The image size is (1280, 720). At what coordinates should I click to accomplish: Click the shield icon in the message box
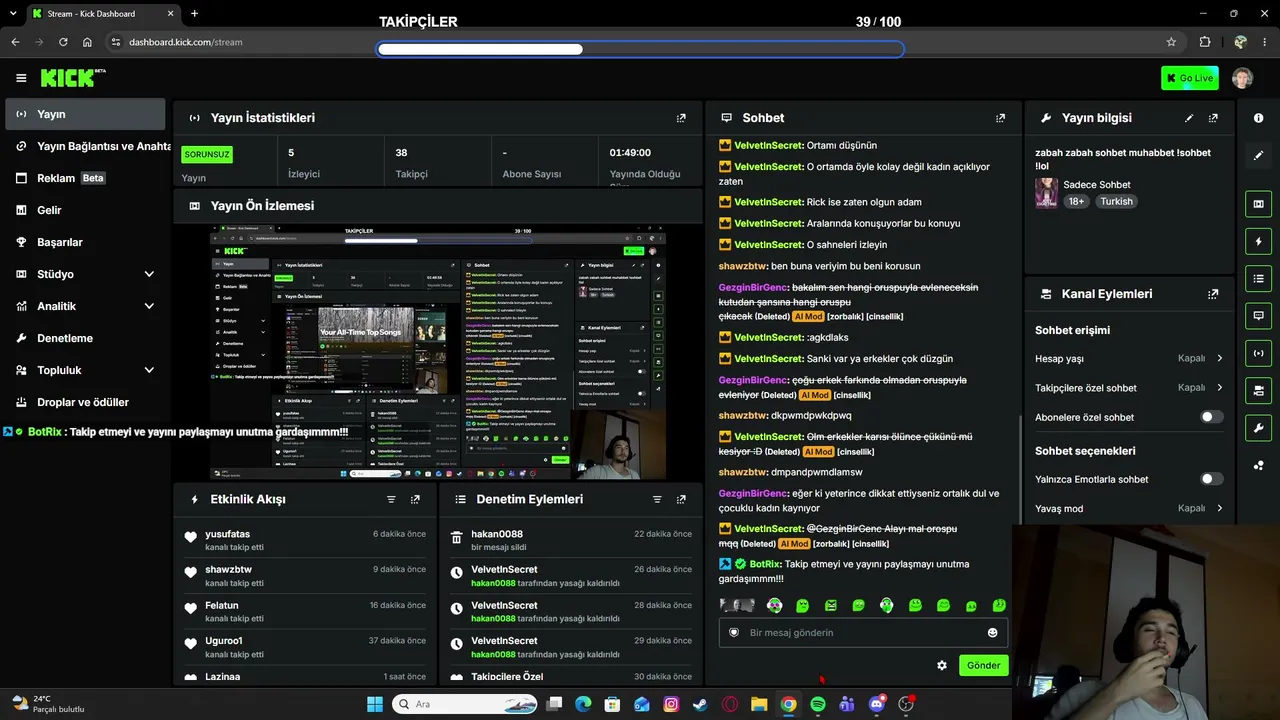coord(734,632)
